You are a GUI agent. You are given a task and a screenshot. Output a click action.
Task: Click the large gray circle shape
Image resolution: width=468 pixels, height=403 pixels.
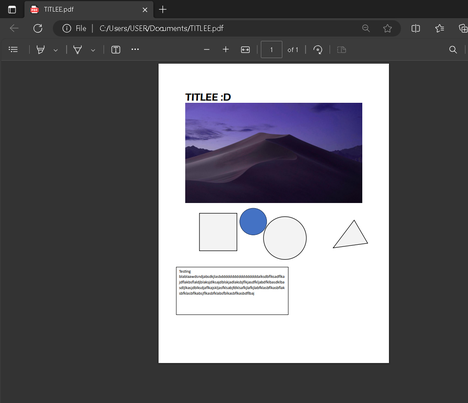285,238
